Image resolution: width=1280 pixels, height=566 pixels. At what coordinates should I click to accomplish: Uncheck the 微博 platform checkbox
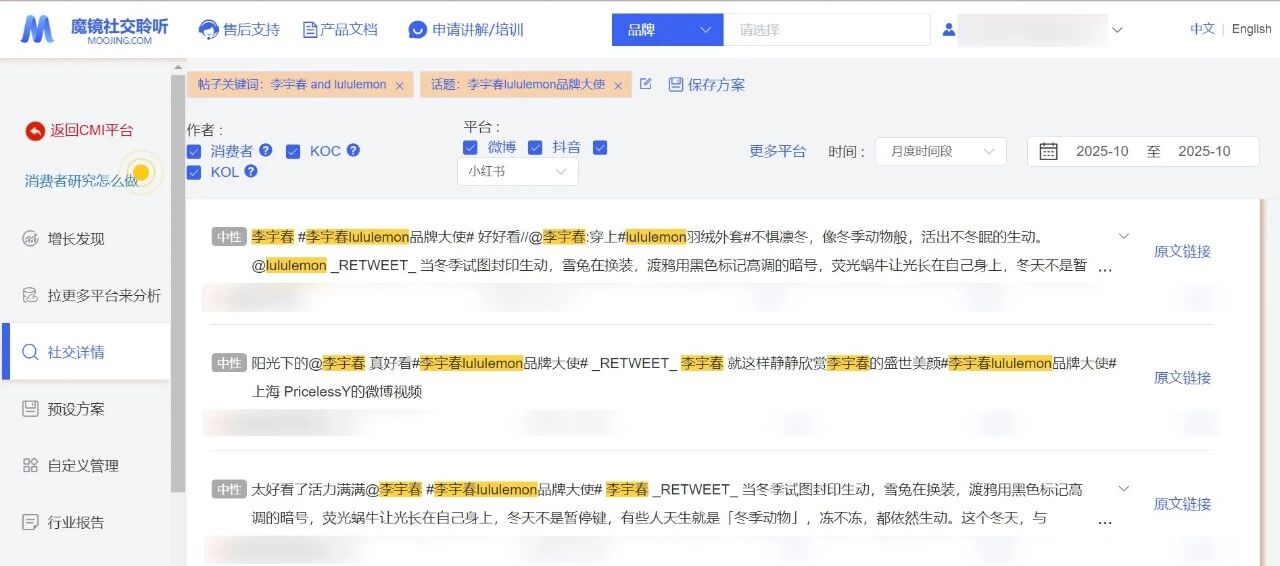pyautogui.click(x=470, y=148)
